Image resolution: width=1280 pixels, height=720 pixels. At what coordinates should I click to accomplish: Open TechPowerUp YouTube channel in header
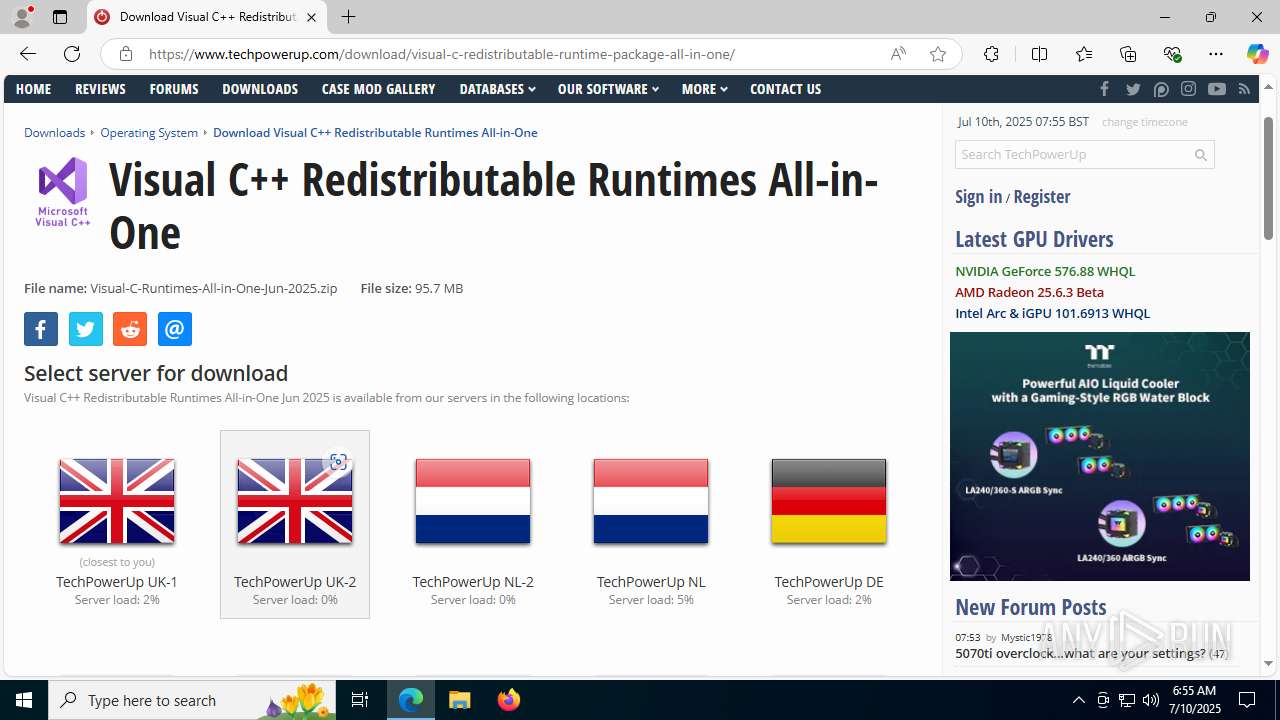coord(1216,89)
